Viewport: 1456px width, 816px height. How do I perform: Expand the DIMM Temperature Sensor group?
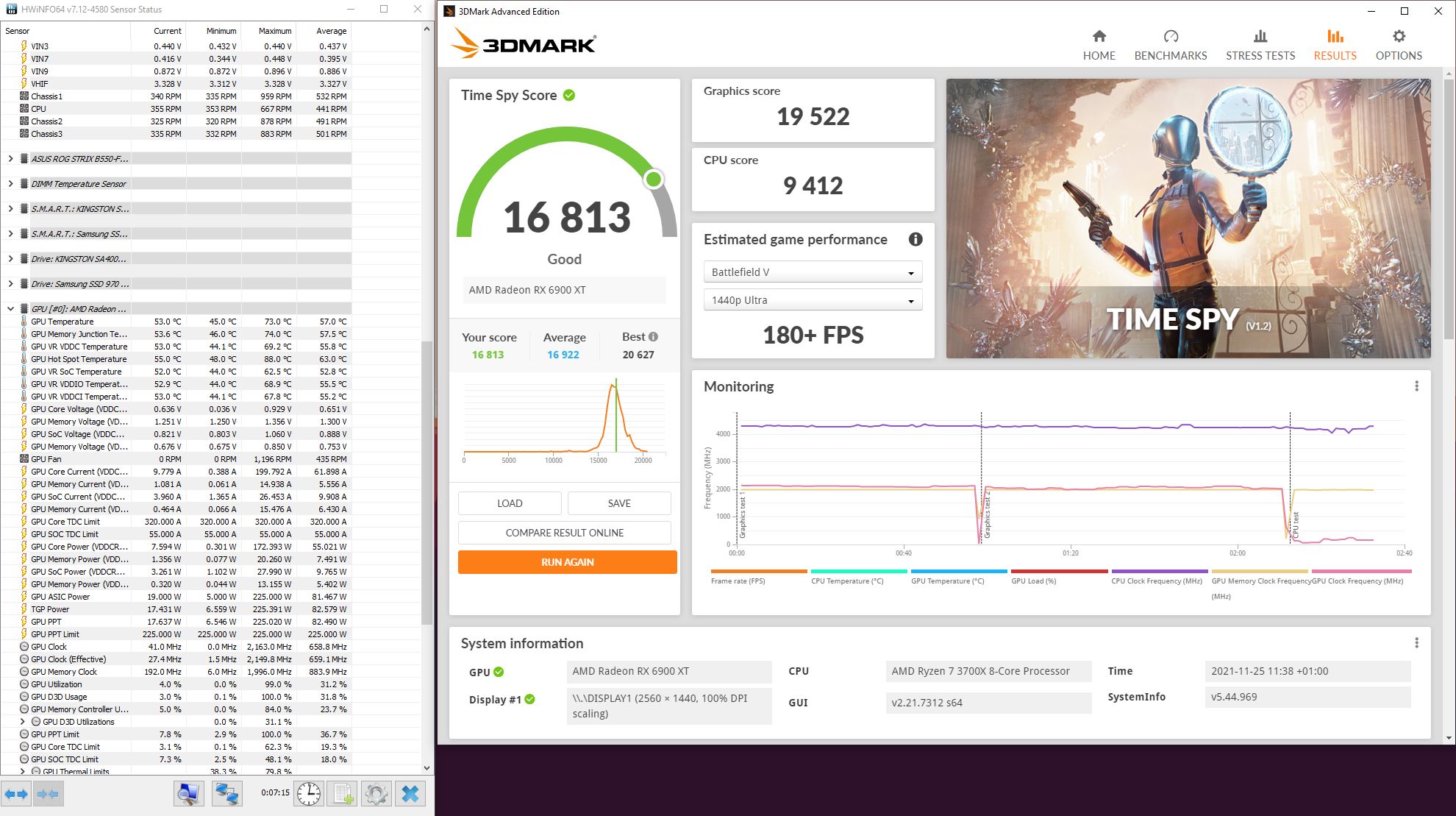[10, 184]
